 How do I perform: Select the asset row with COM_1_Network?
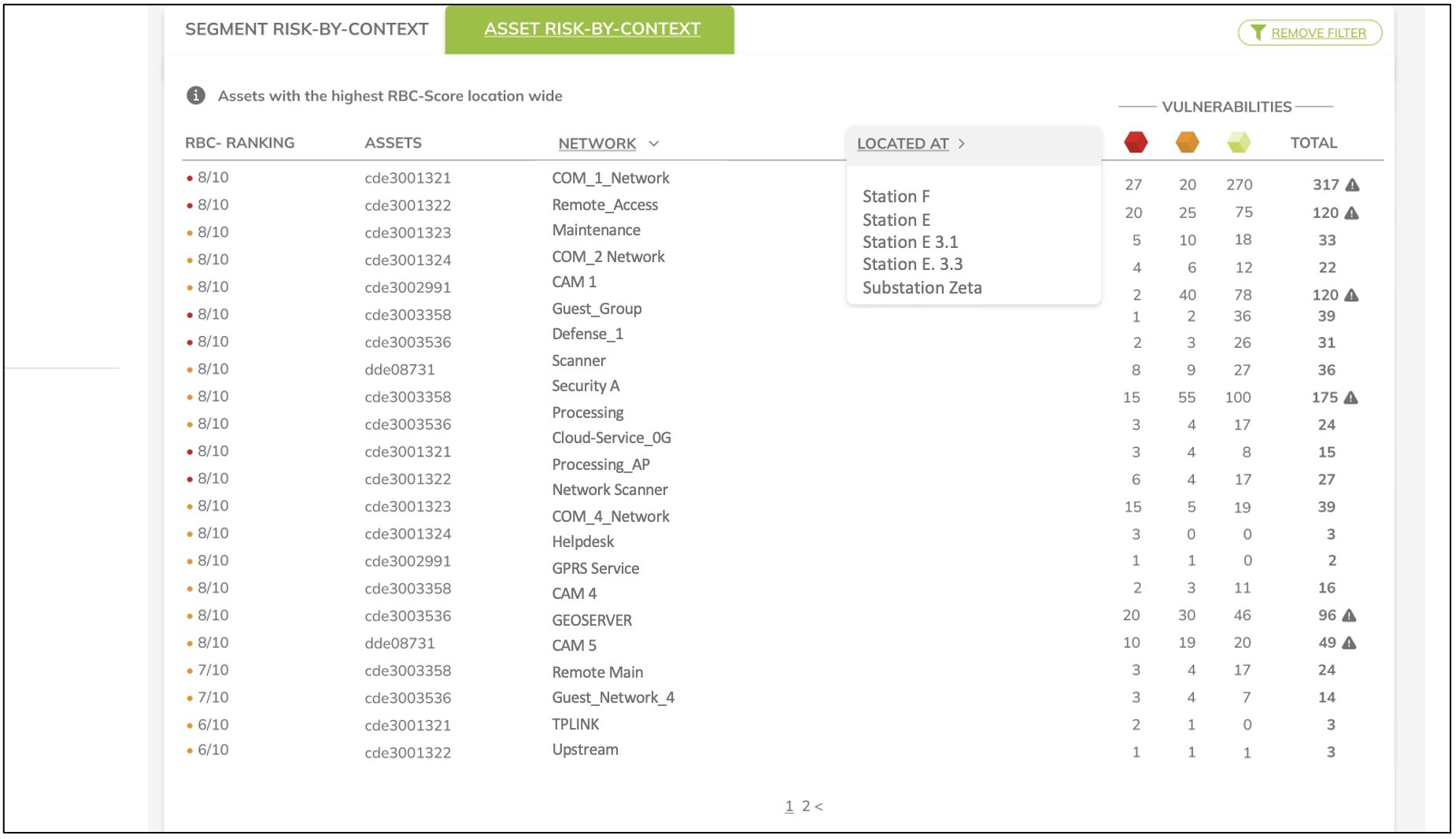point(610,178)
